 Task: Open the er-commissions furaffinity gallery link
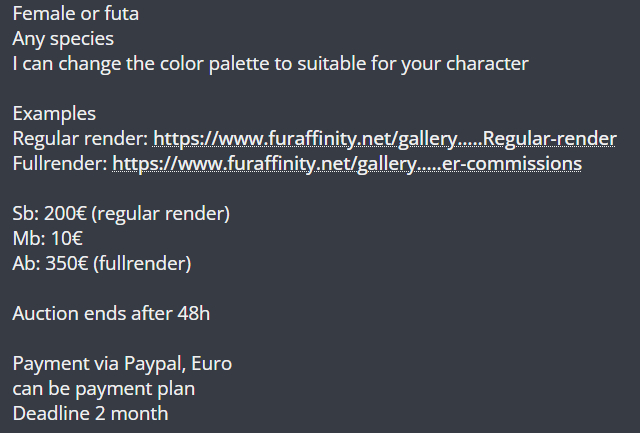click(346, 162)
